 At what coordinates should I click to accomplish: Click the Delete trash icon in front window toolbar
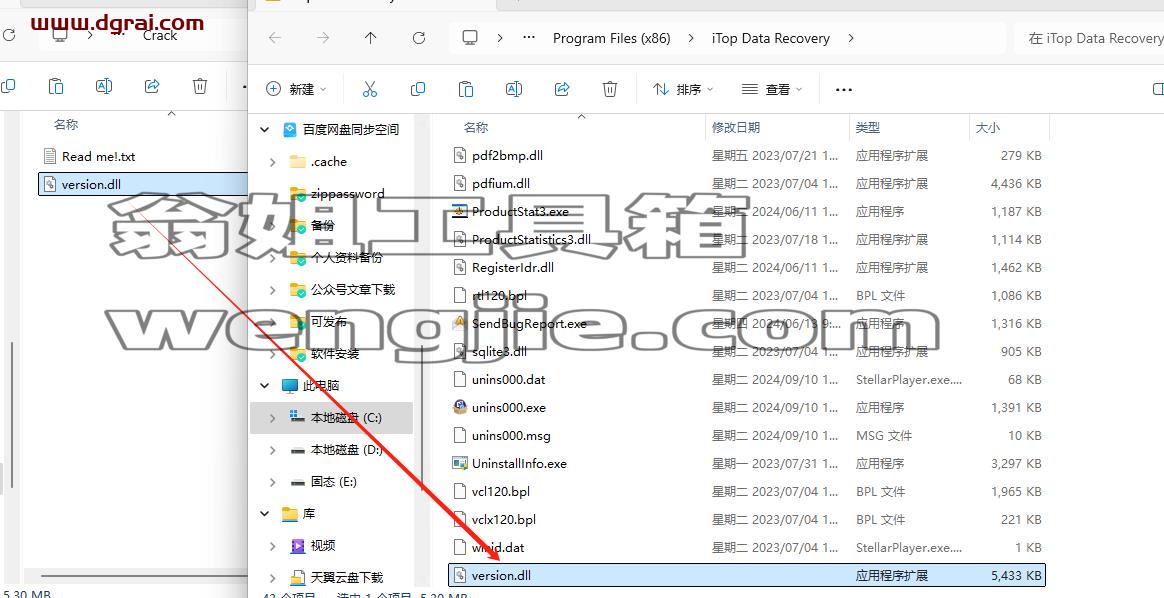coord(610,89)
